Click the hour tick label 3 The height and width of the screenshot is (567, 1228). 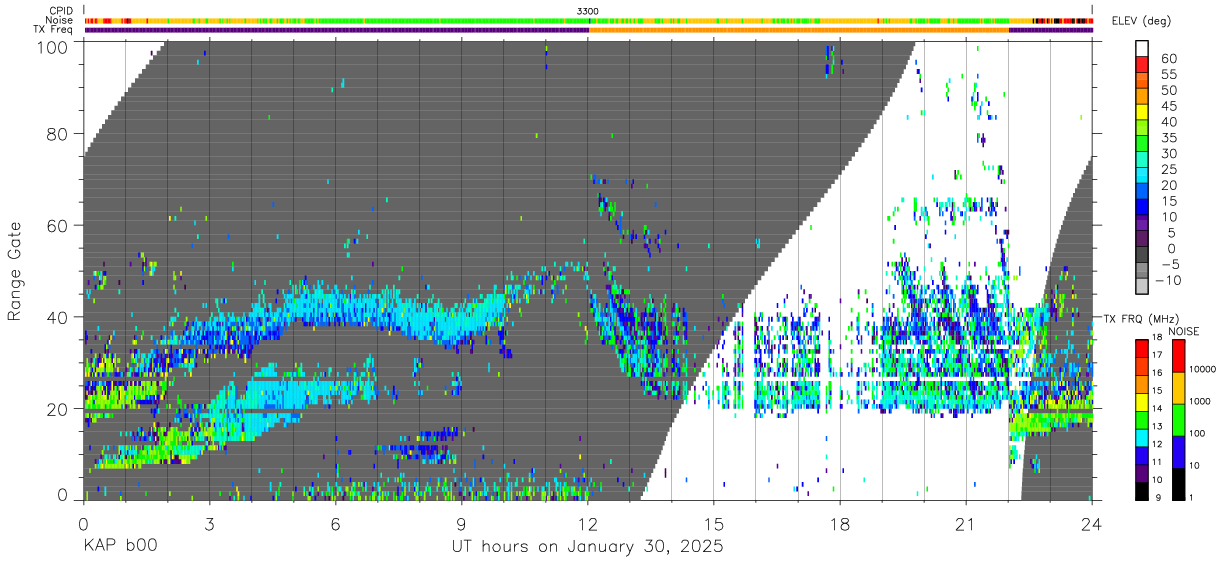point(209,523)
